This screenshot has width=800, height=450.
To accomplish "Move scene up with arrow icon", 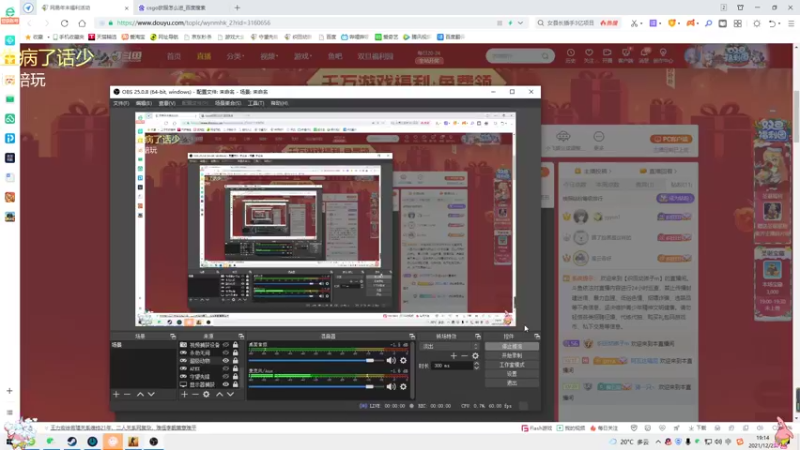I will click(x=140, y=394).
